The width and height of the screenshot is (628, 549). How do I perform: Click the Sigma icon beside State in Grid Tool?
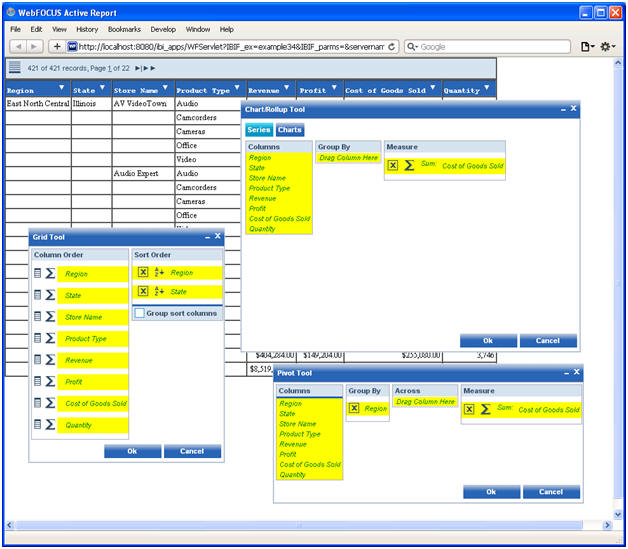pos(50,295)
